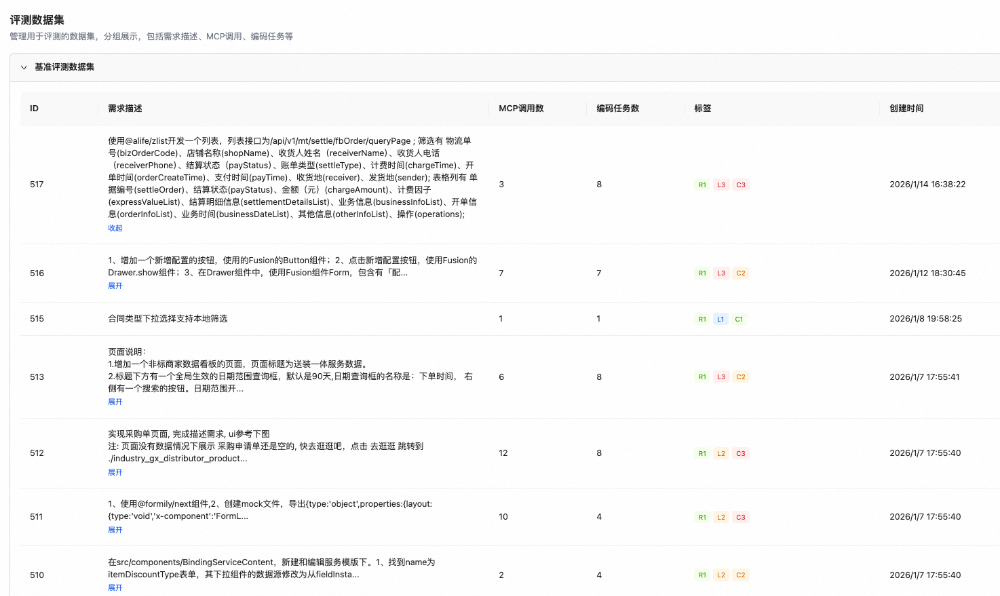Select ID cell 511
Image resolution: width=1000 pixels, height=596 pixels.
(36, 517)
